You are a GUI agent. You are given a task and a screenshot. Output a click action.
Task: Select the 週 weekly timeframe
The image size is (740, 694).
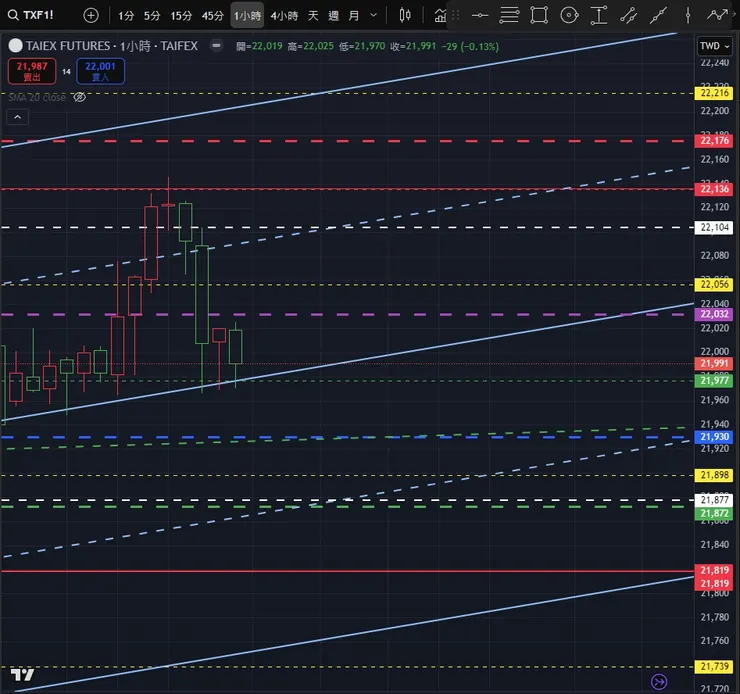coord(333,16)
